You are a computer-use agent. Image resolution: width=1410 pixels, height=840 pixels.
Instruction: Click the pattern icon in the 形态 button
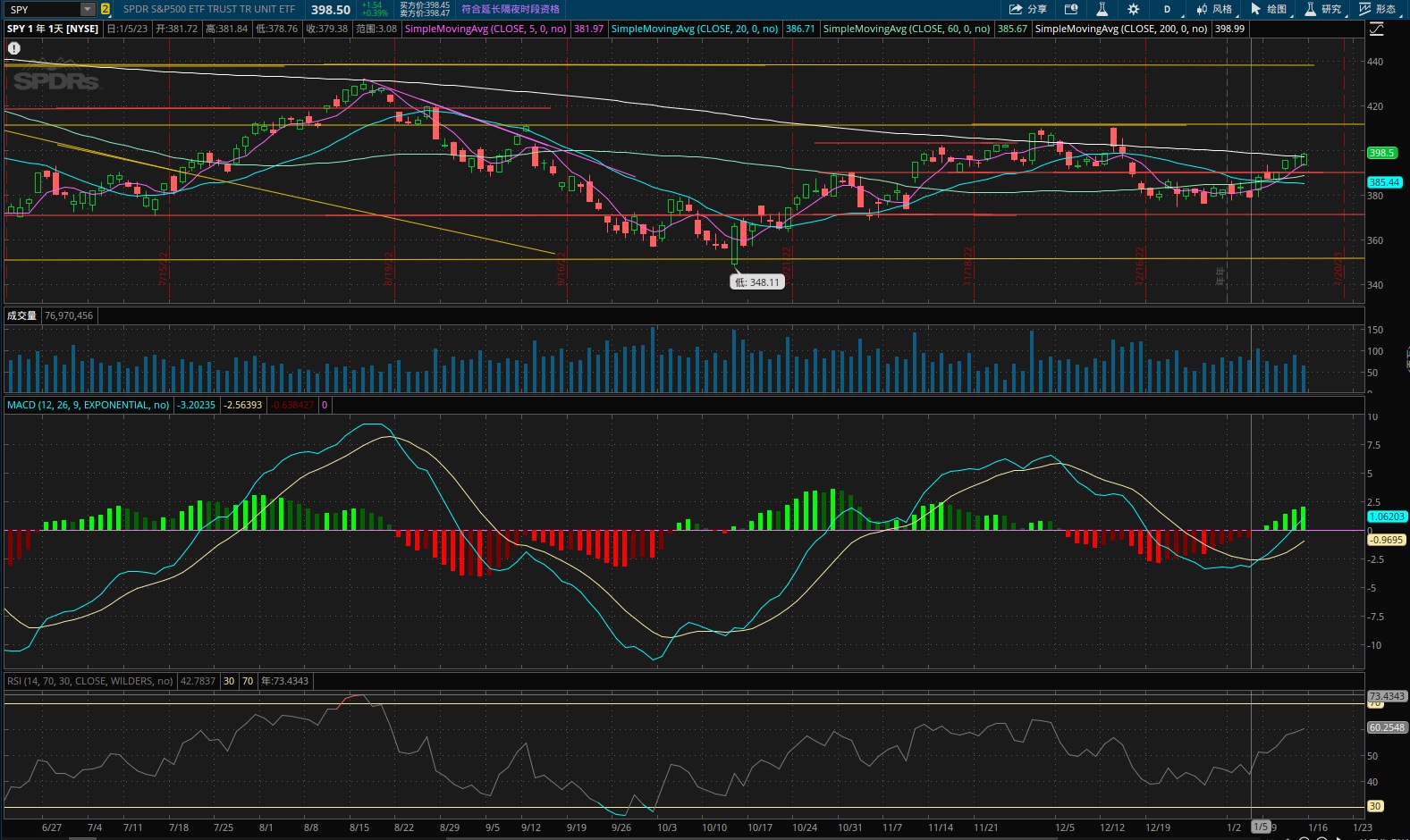(1365, 9)
